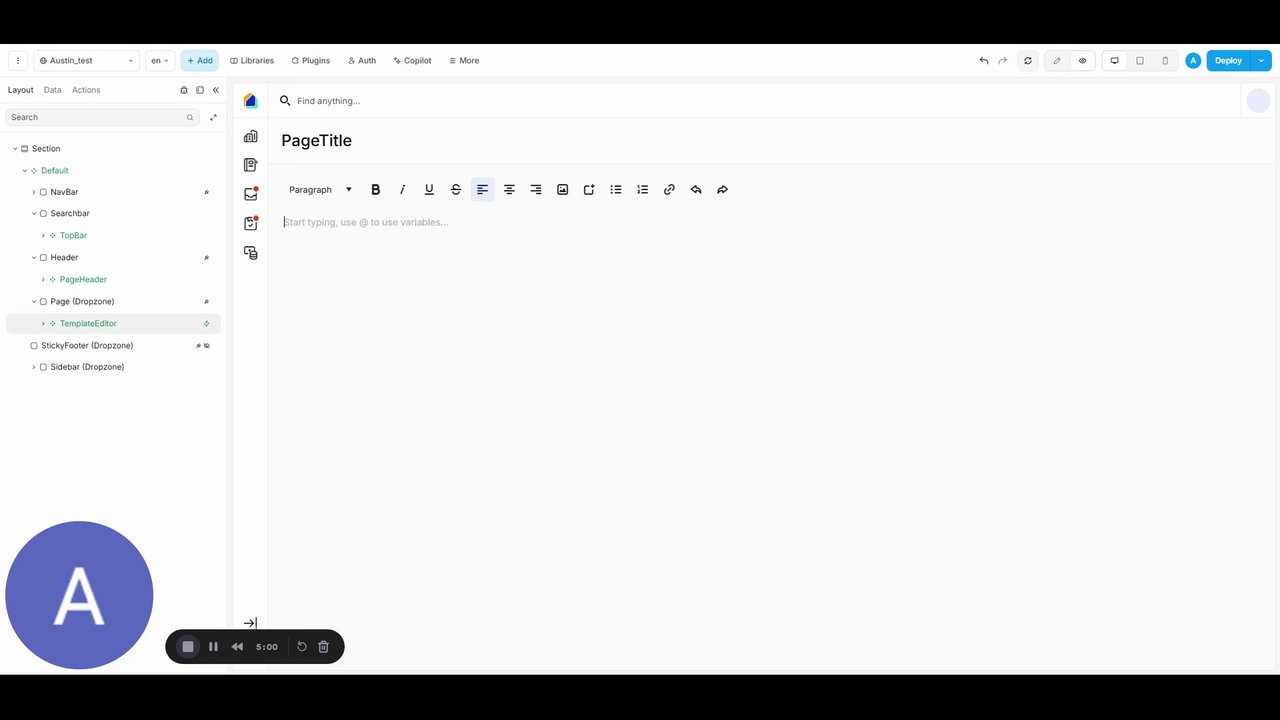Open the Paragraph style dropdown
The width and height of the screenshot is (1280, 720).
point(320,189)
